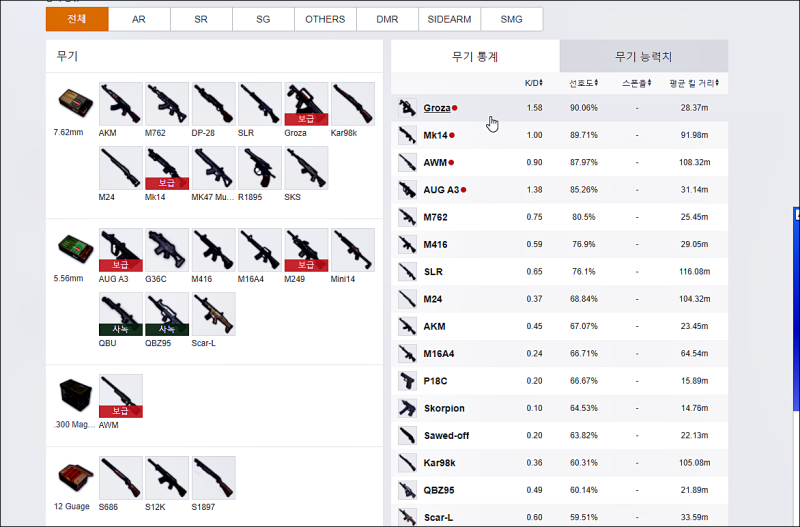Select the M762 weapon thumbnail in weapons grid
This screenshot has width=800, height=527.
(x=167, y=104)
